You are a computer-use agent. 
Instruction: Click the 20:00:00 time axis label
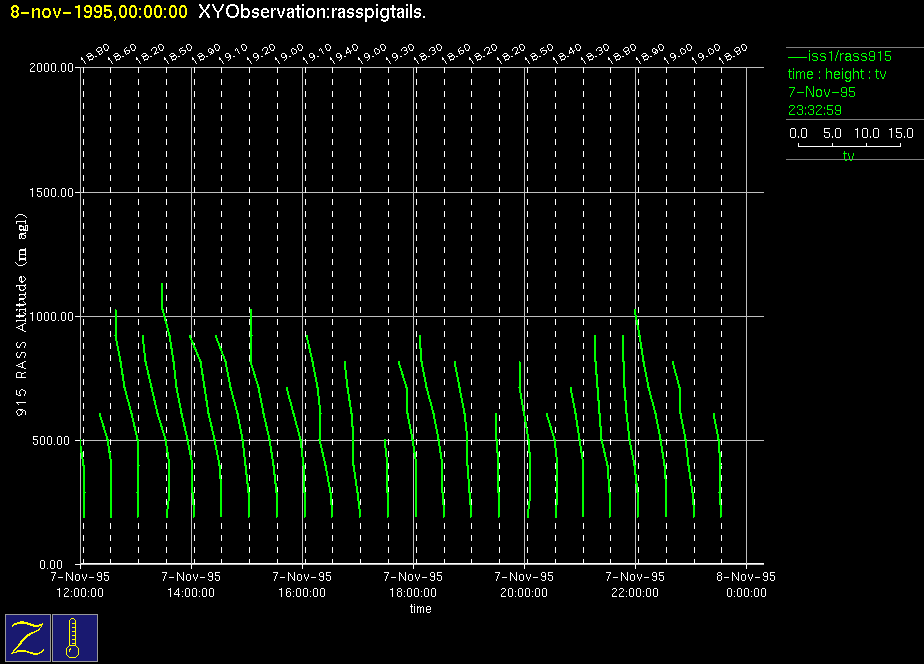(525, 592)
